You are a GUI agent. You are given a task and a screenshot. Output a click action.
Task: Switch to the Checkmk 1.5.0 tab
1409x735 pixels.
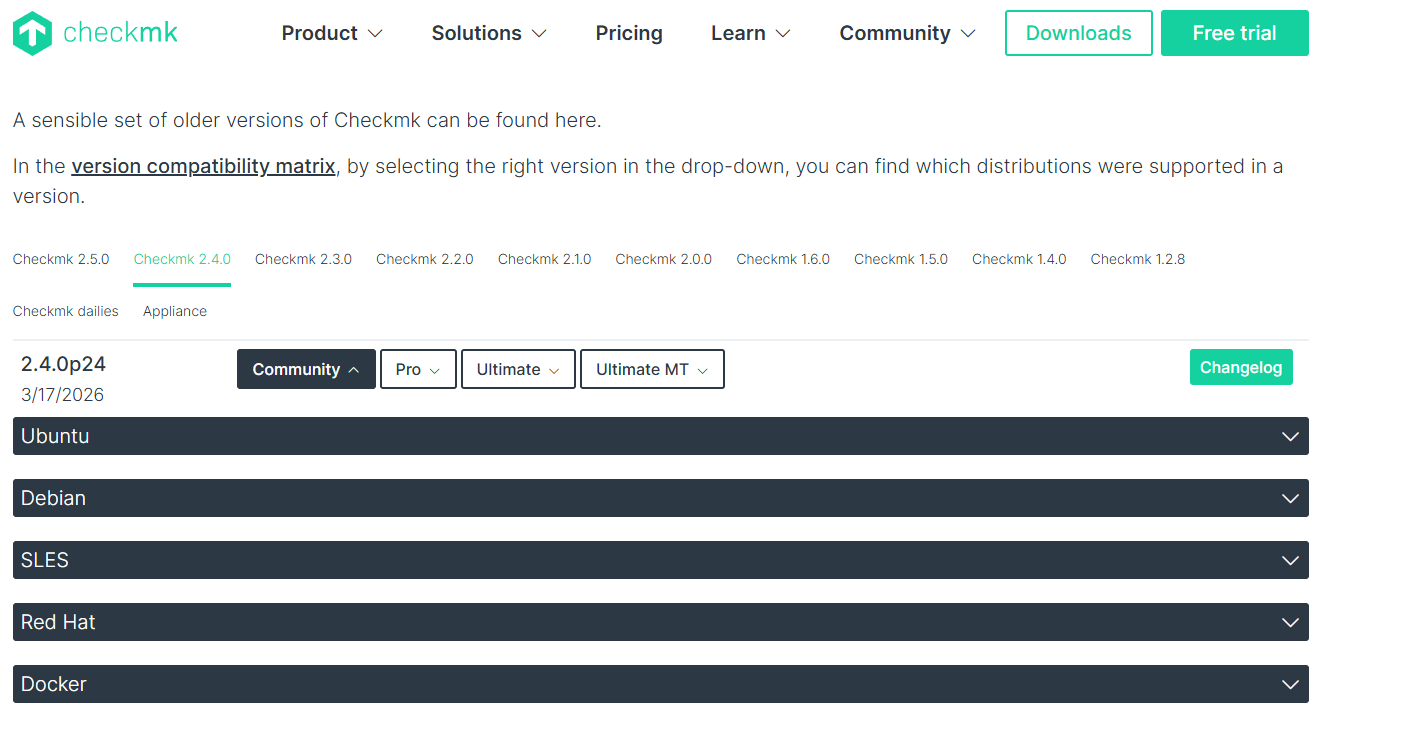[901, 259]
